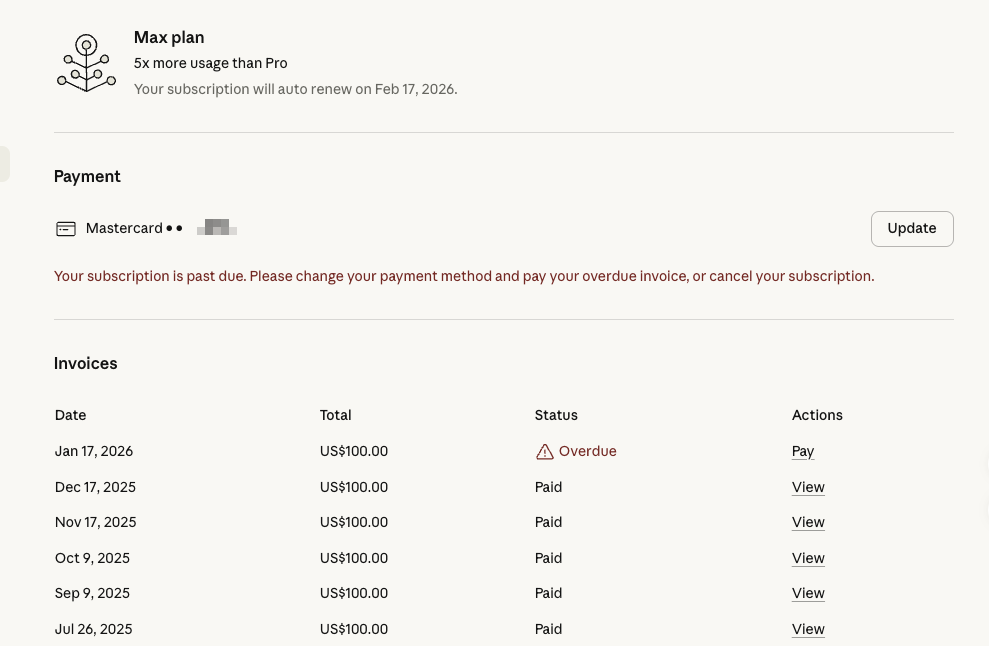
Task: Click the Overdue status text
Action: click(587, 451)
